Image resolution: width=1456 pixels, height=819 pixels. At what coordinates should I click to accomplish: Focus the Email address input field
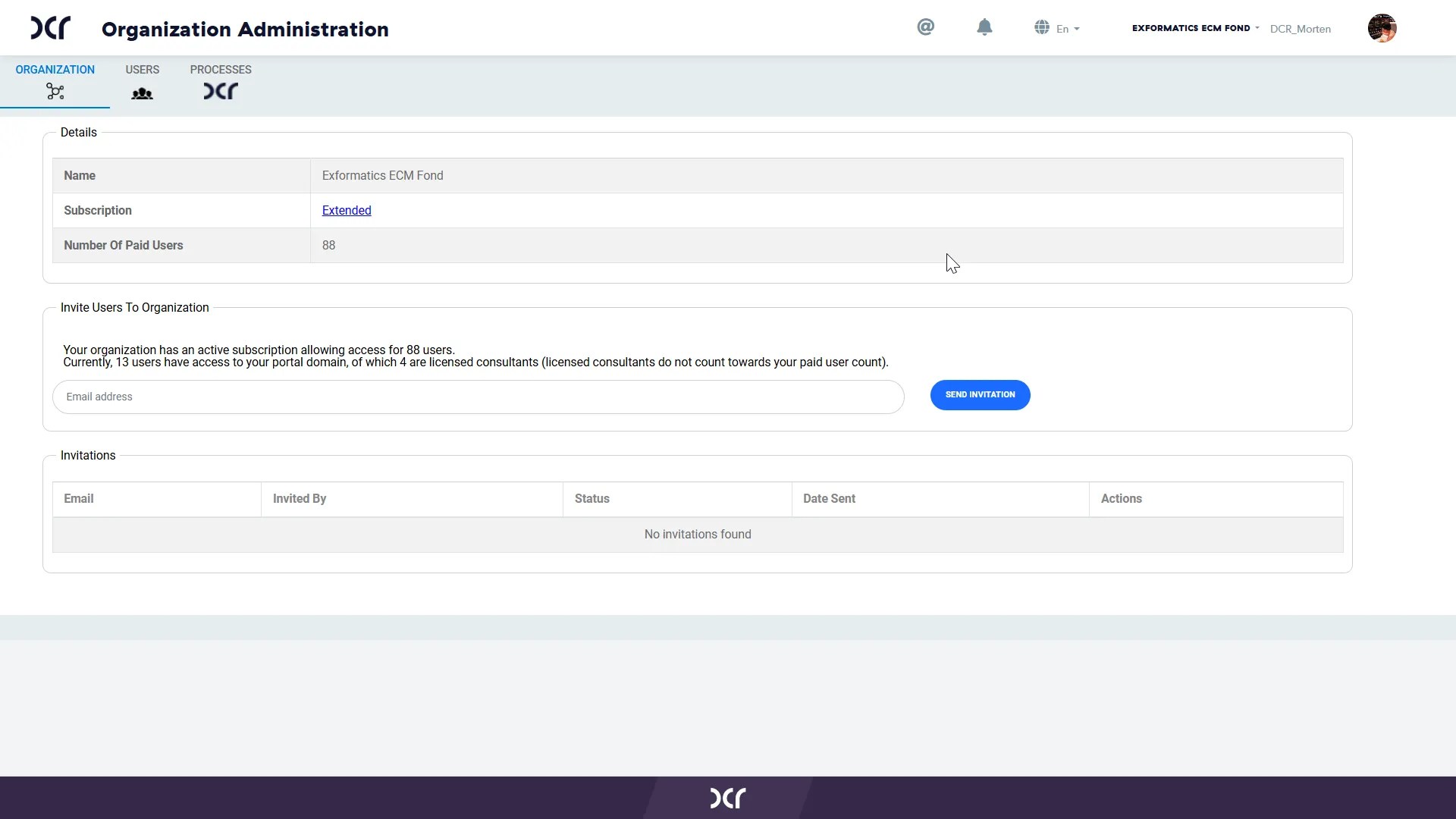pyautogui.click(x=478, y=397)
